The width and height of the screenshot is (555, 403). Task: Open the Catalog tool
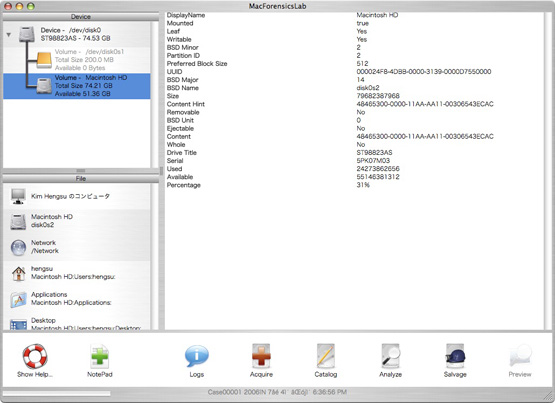coord(326,356)
